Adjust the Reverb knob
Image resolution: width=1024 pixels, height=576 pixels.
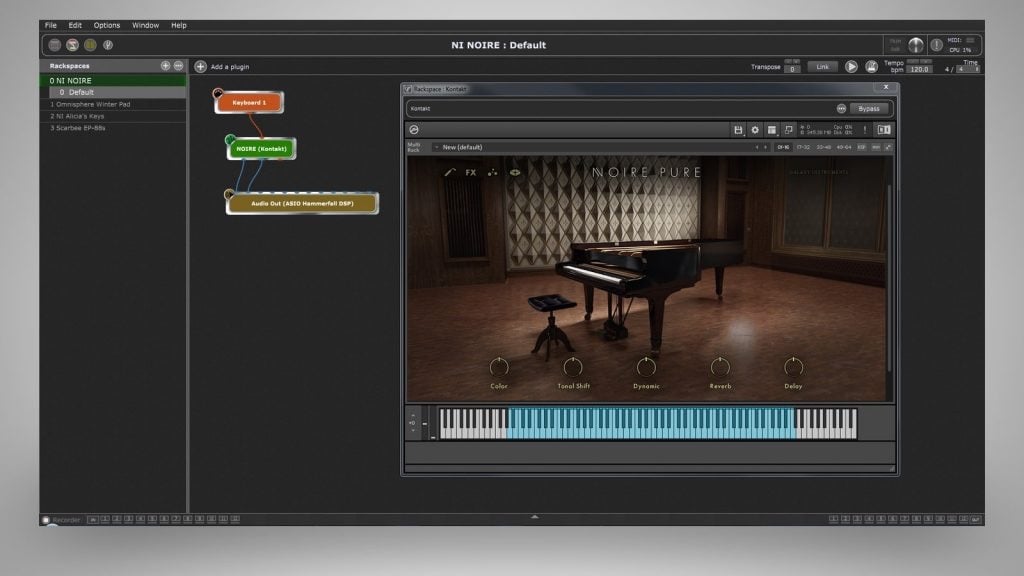tap(720, 367)
